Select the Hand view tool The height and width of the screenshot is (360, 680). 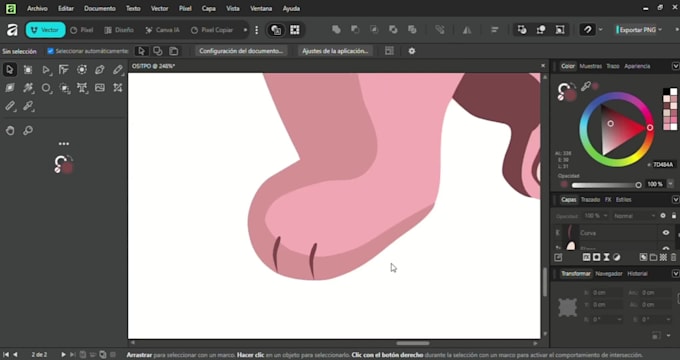[x=10, y=131]
